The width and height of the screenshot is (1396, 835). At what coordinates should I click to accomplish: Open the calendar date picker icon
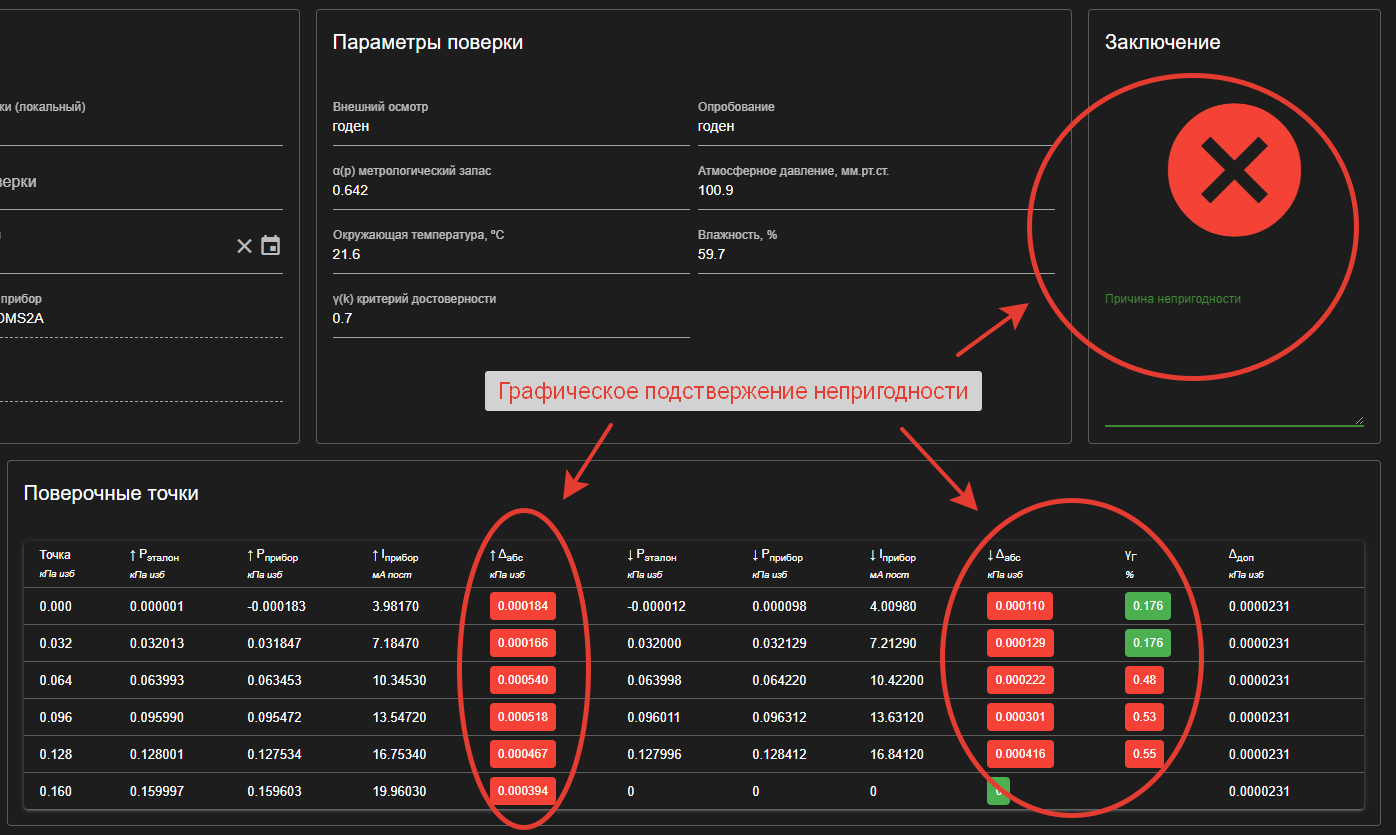click(271, 246)
